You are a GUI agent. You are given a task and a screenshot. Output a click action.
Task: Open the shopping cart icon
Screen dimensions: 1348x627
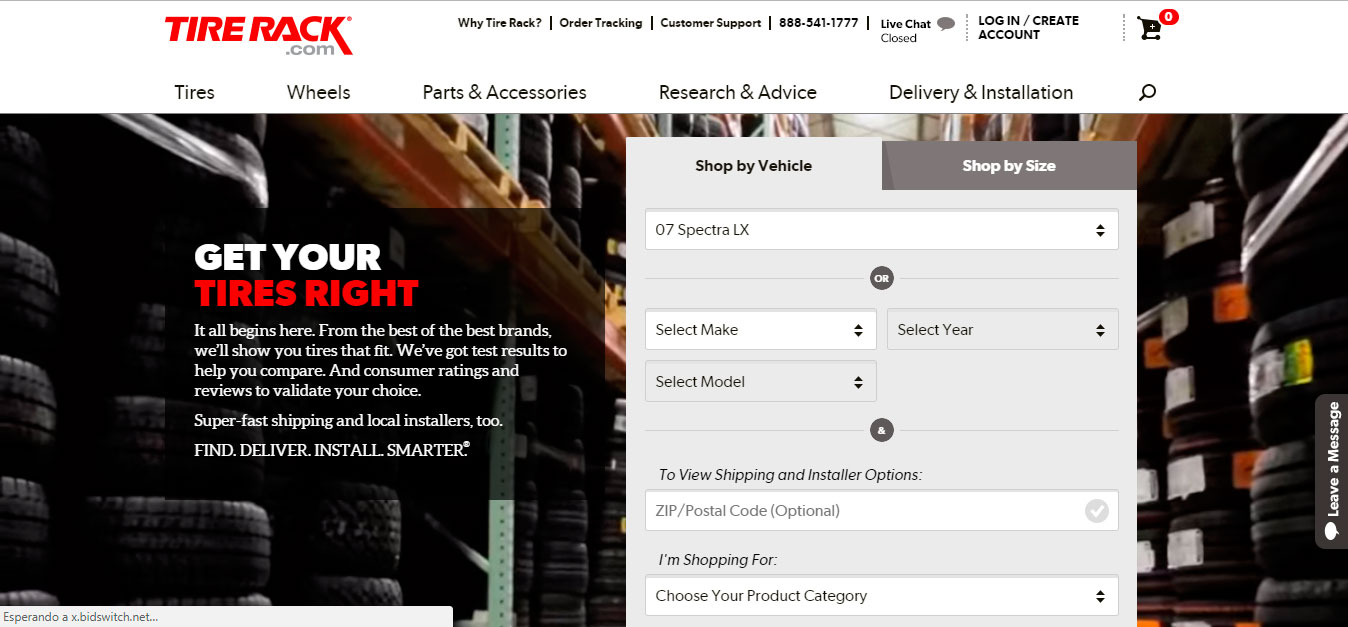[x=1150, y=28]
